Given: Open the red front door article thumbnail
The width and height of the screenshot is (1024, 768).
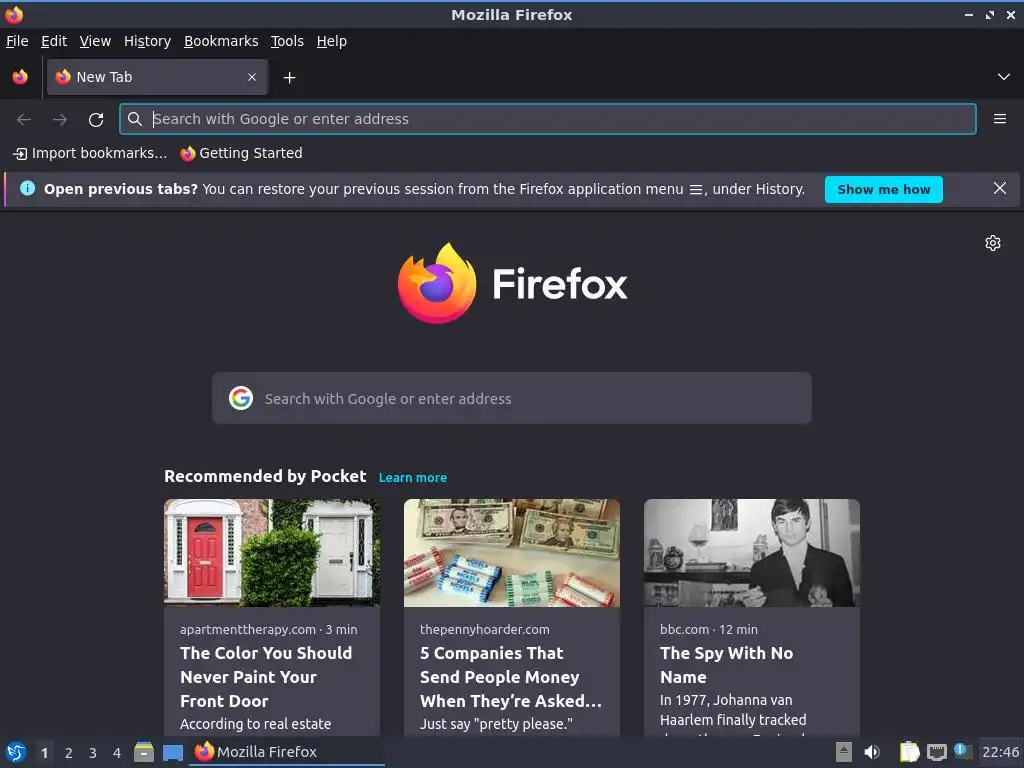Looking at the screenshot, I should click(x=272, y=552).
